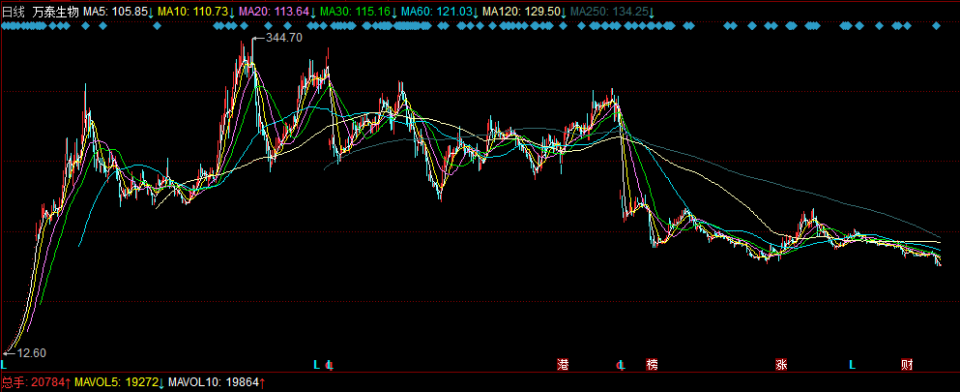Click the 财 event marker icon

pos(907,365)
